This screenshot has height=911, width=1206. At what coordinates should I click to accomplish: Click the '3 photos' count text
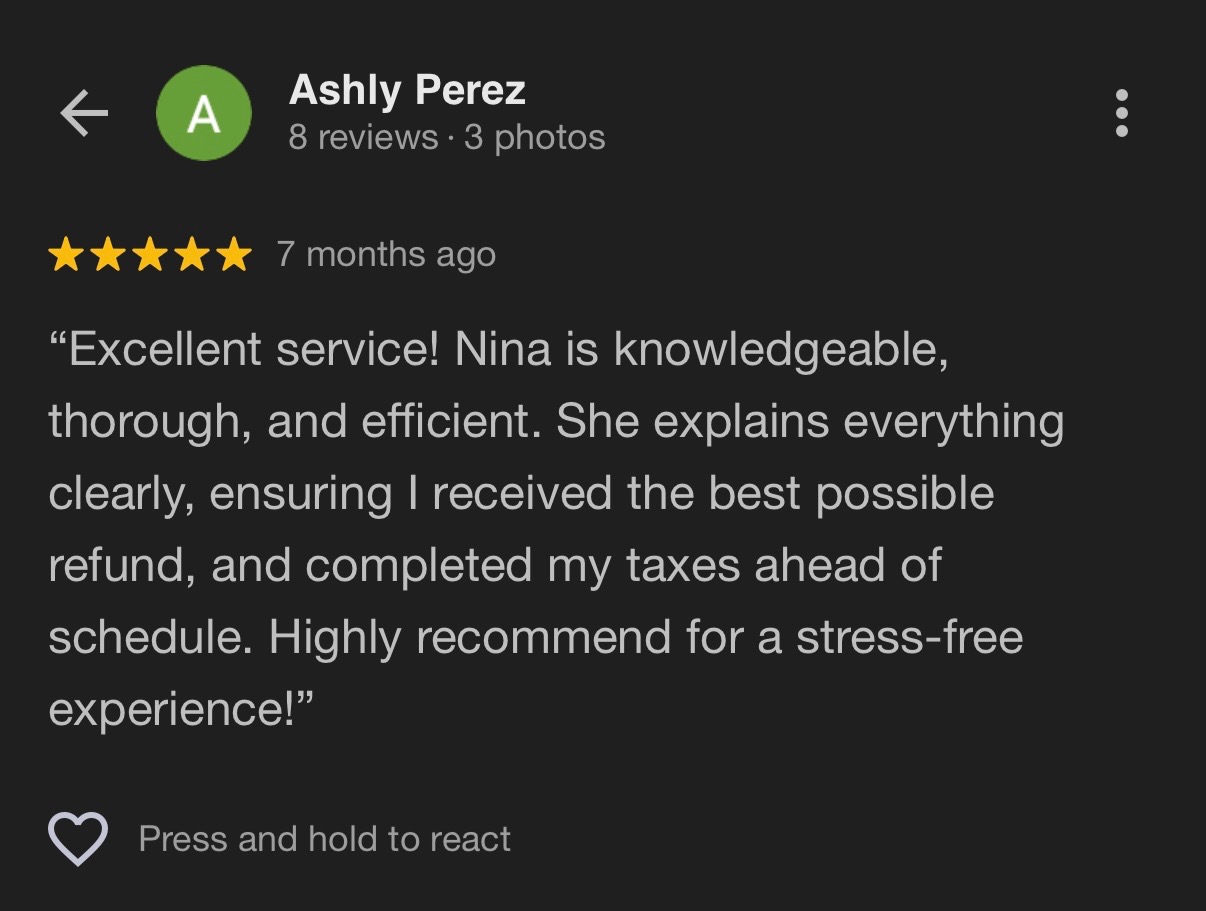point(534,137)
